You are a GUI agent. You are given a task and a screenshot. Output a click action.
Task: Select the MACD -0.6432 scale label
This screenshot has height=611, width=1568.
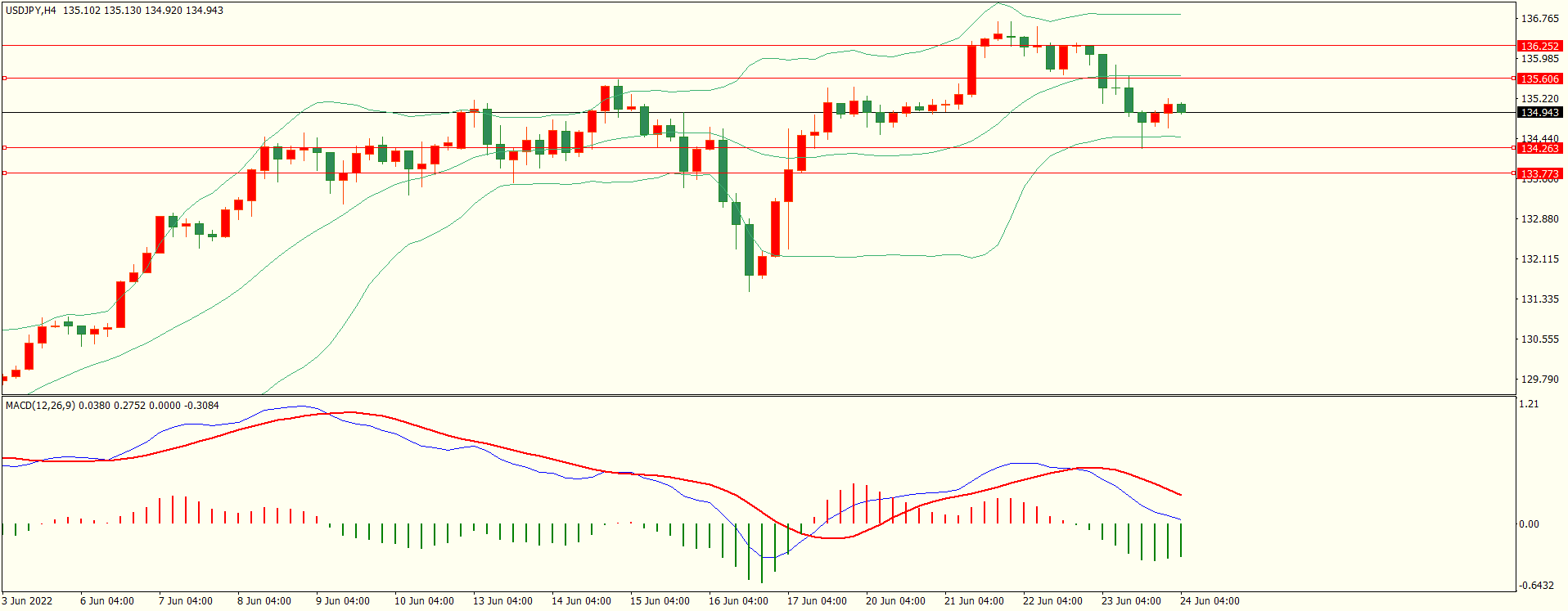click(1536, 586)
